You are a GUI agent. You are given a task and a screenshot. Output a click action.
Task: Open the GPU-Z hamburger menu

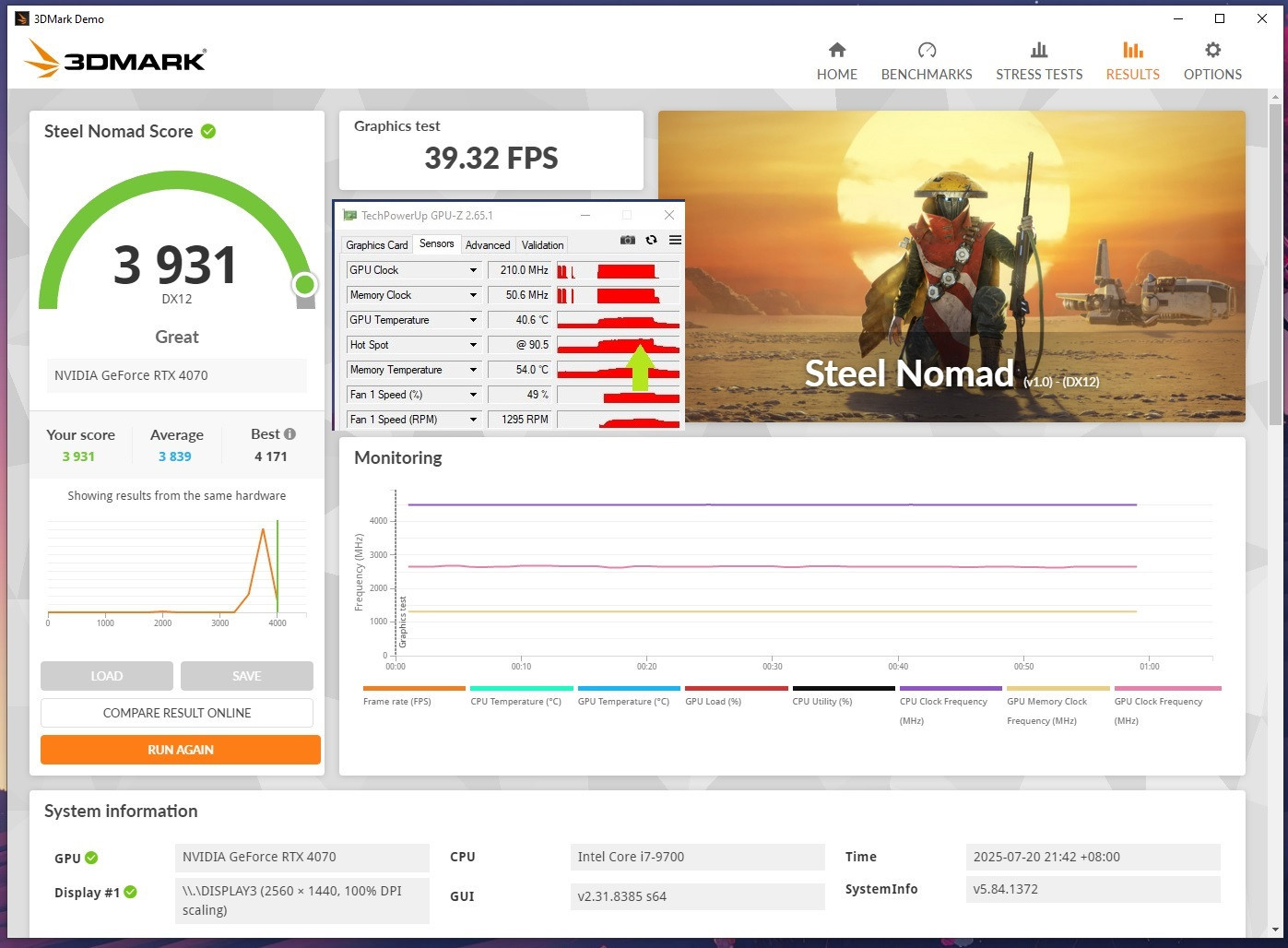(675, 240)
